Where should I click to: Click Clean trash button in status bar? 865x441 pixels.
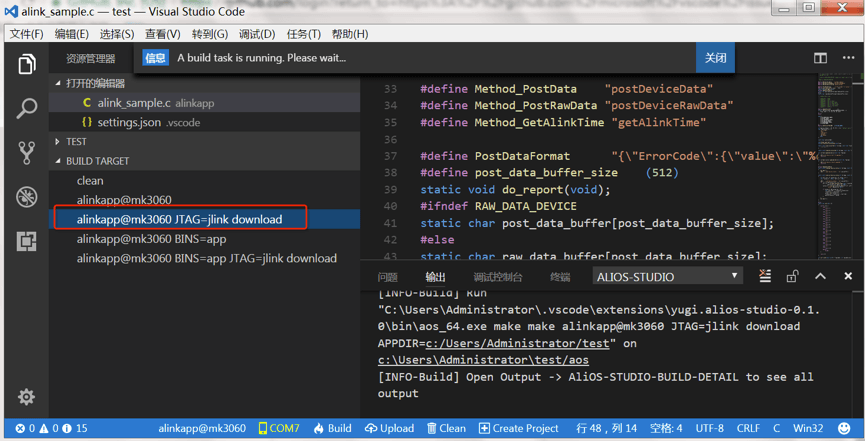(446, 428)
